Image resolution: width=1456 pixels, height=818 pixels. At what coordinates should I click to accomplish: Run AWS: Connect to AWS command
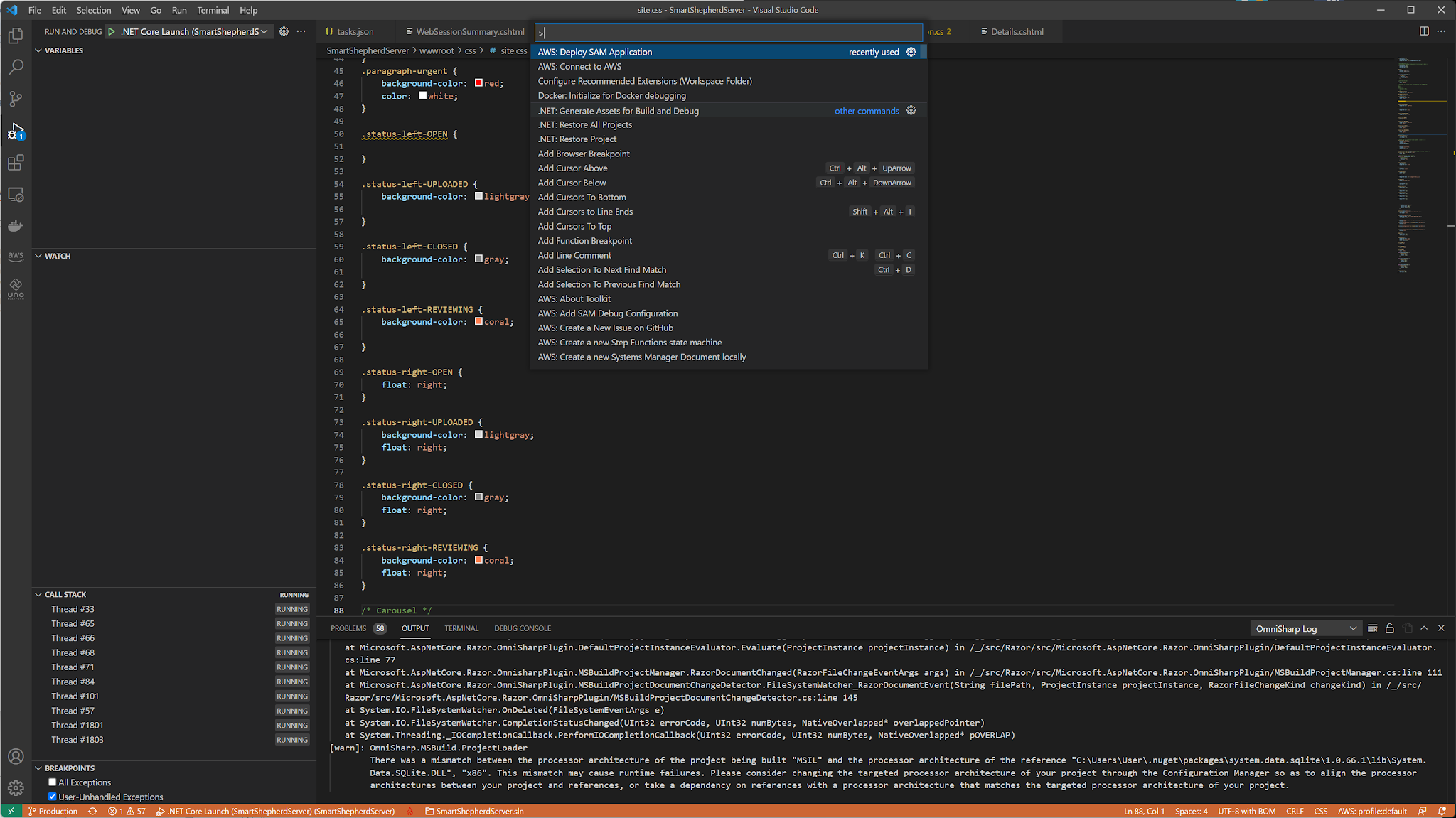point(728,67)
